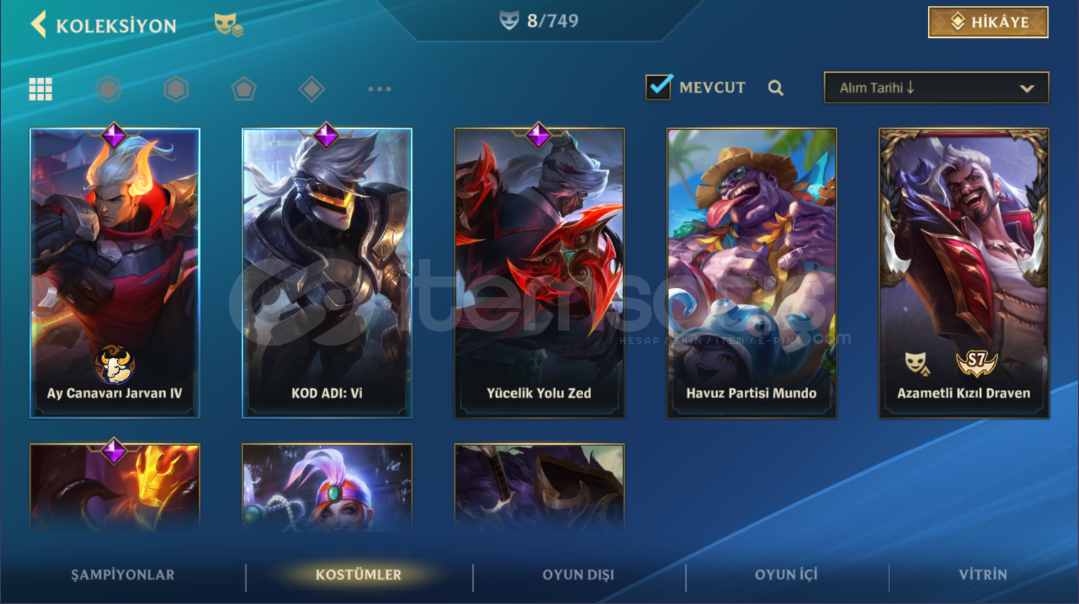
Task: Open the VİTRİN tab
Action: tap(983, 574)
